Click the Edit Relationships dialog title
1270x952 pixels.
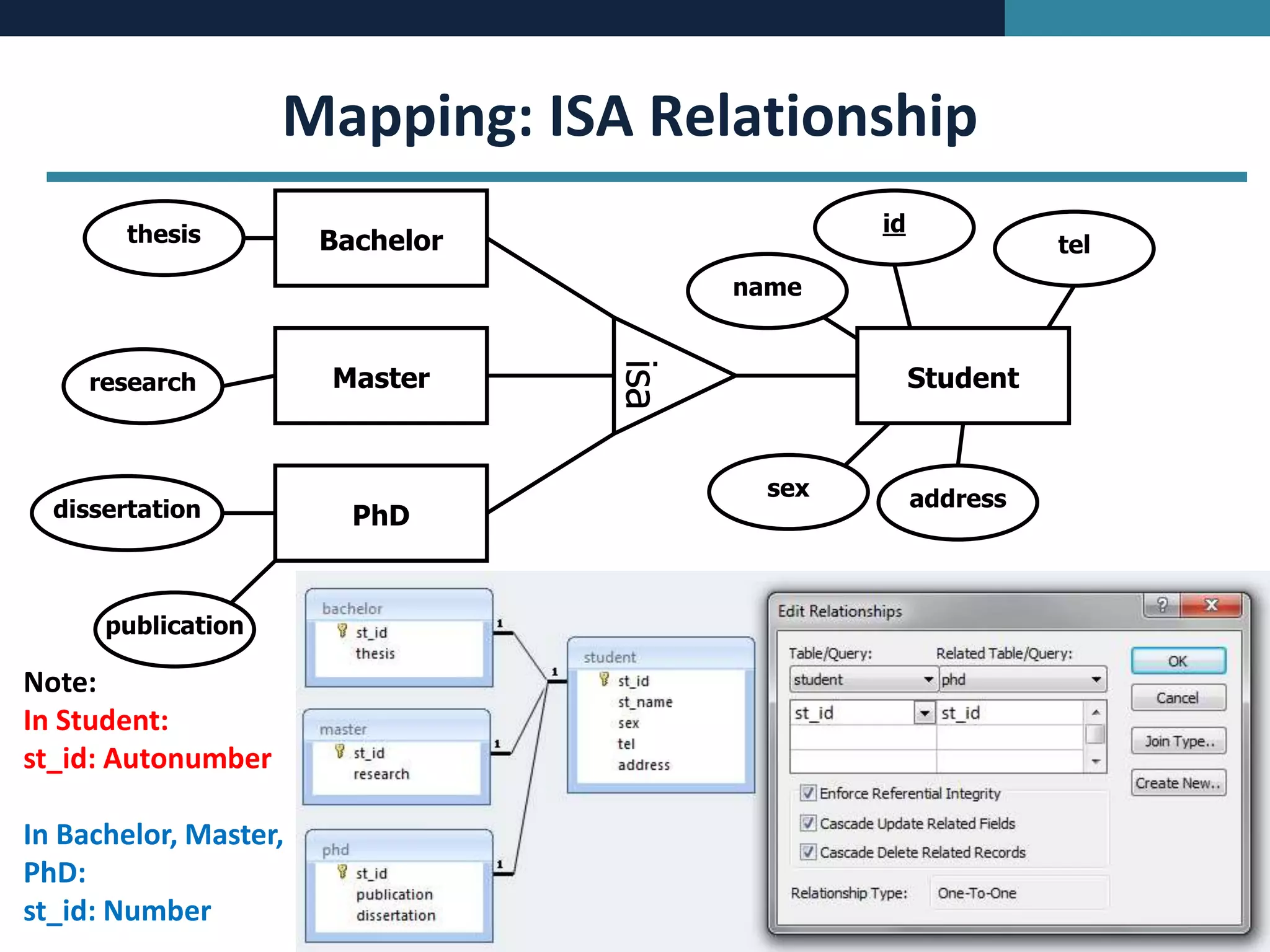[840, 611]
